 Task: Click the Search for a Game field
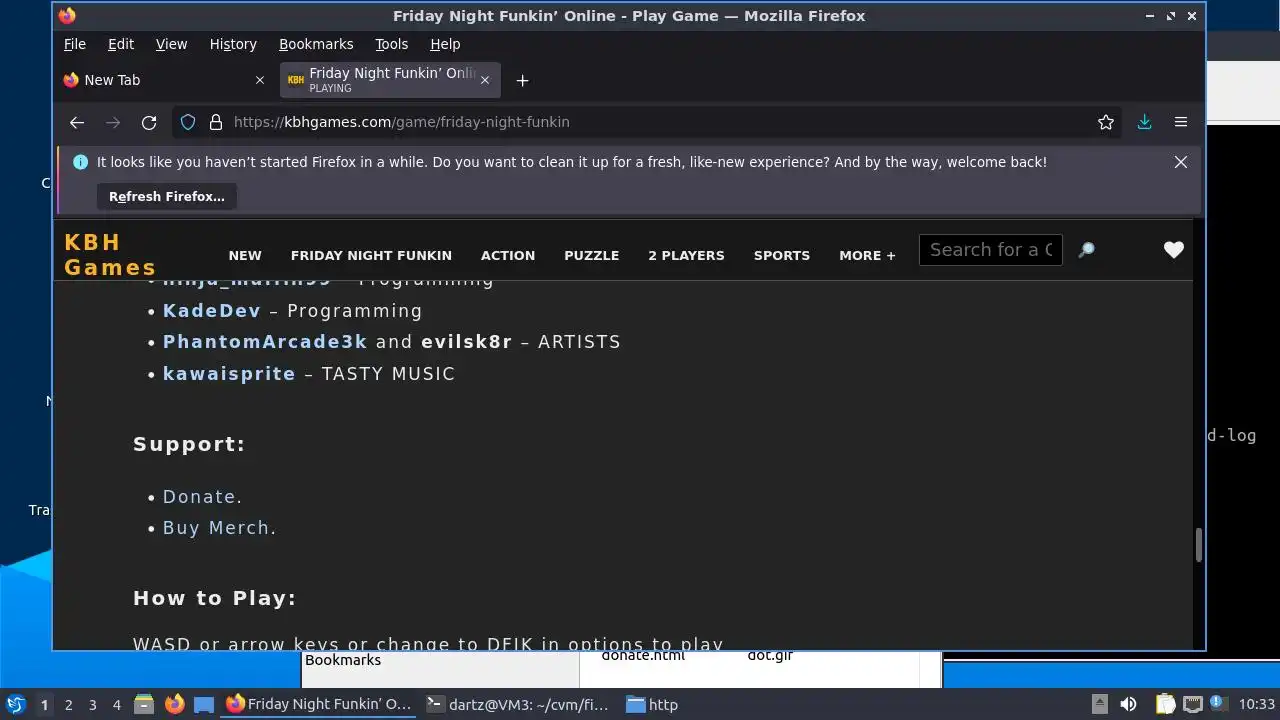click(991, 250)
